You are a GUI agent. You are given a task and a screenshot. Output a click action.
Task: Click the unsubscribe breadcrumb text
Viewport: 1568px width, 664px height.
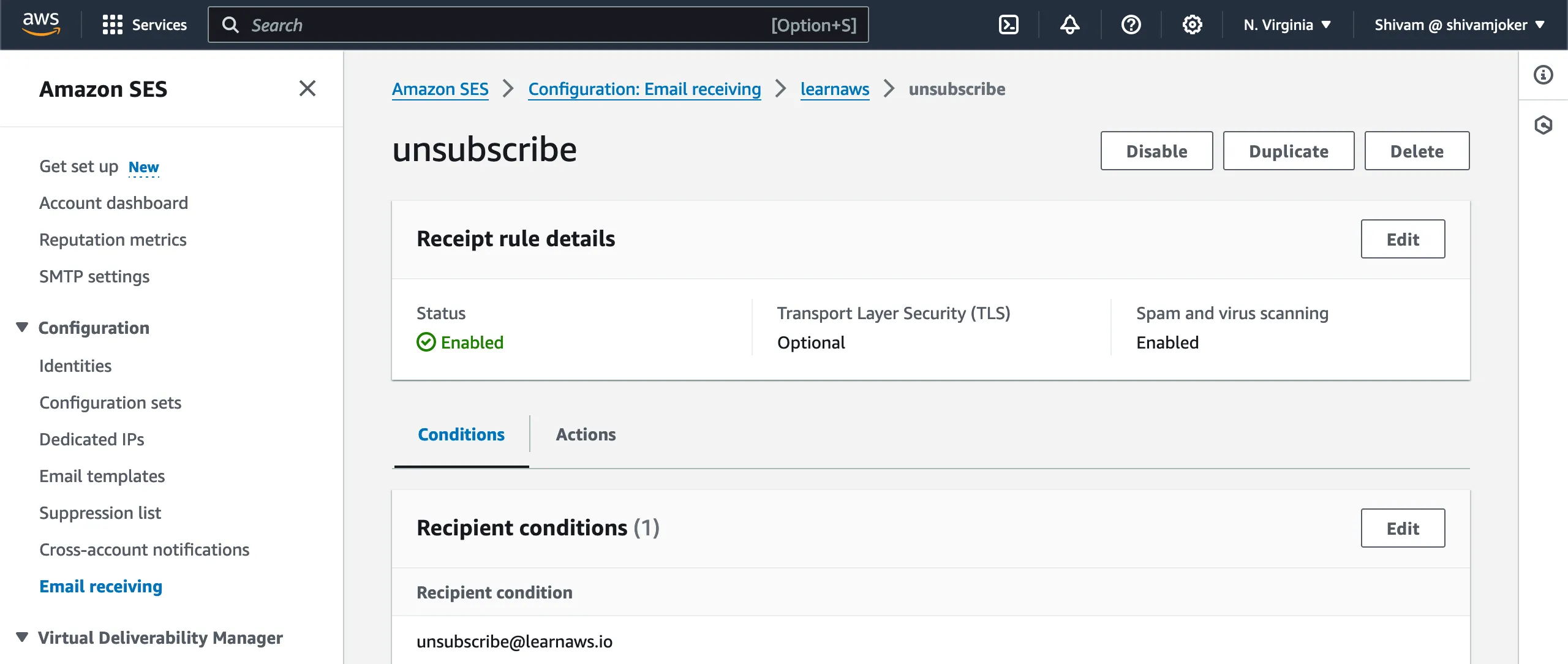point(957,89)
